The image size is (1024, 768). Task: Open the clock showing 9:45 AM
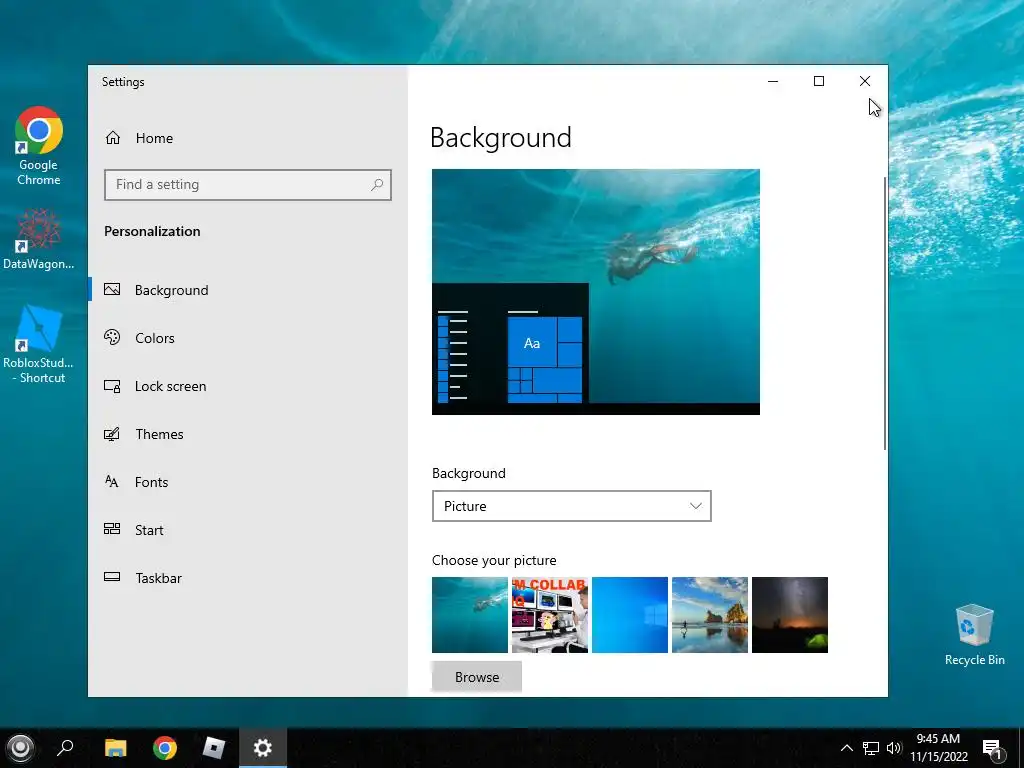938,748
